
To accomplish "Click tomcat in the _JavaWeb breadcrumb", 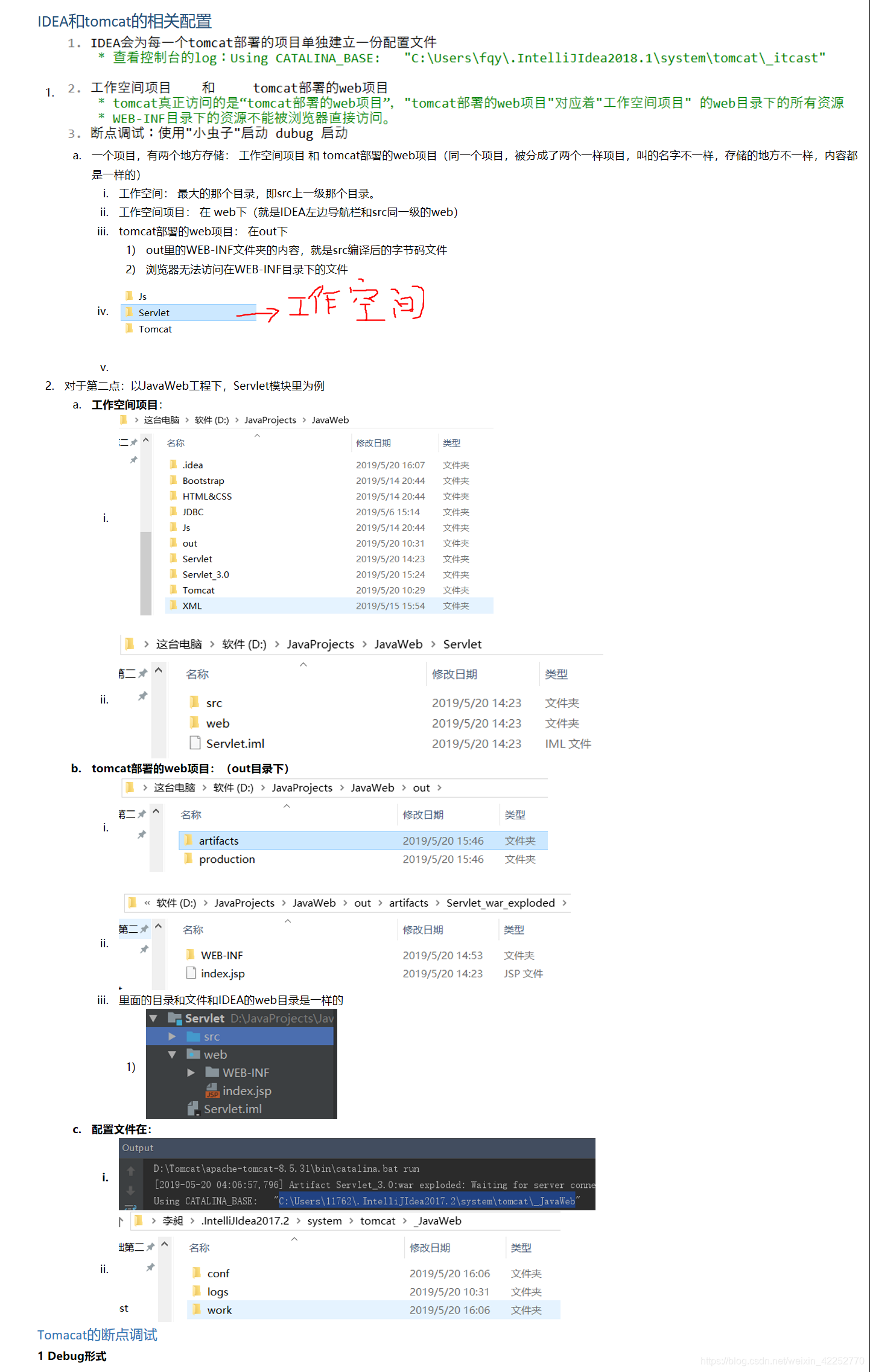I will point(378,1221).
